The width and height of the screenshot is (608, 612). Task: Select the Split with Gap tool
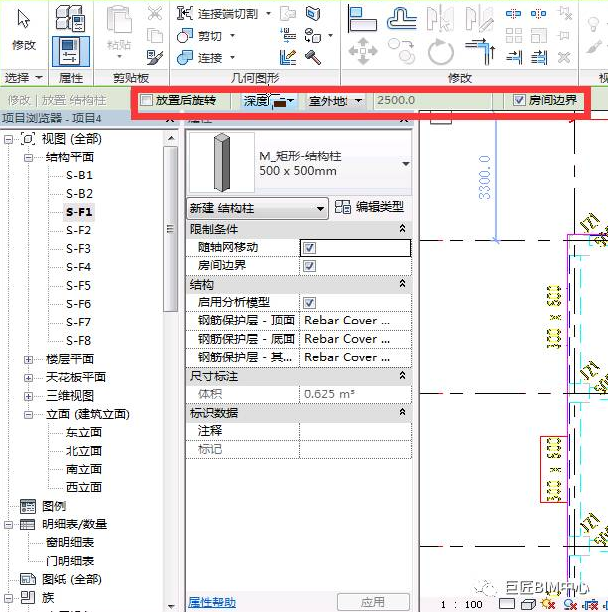539,14
